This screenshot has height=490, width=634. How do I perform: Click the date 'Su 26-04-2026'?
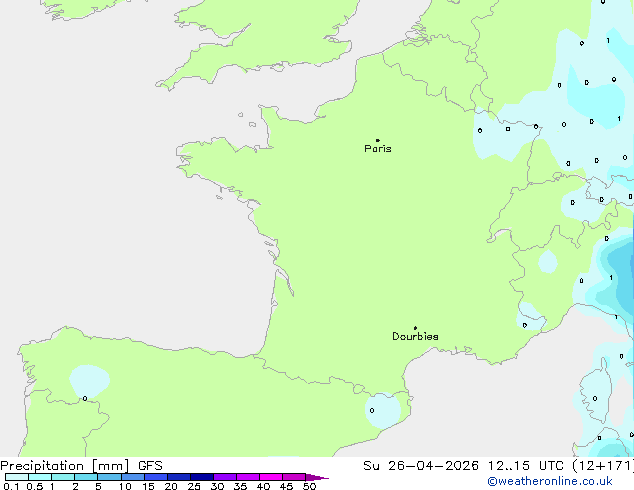click(421, 465)
